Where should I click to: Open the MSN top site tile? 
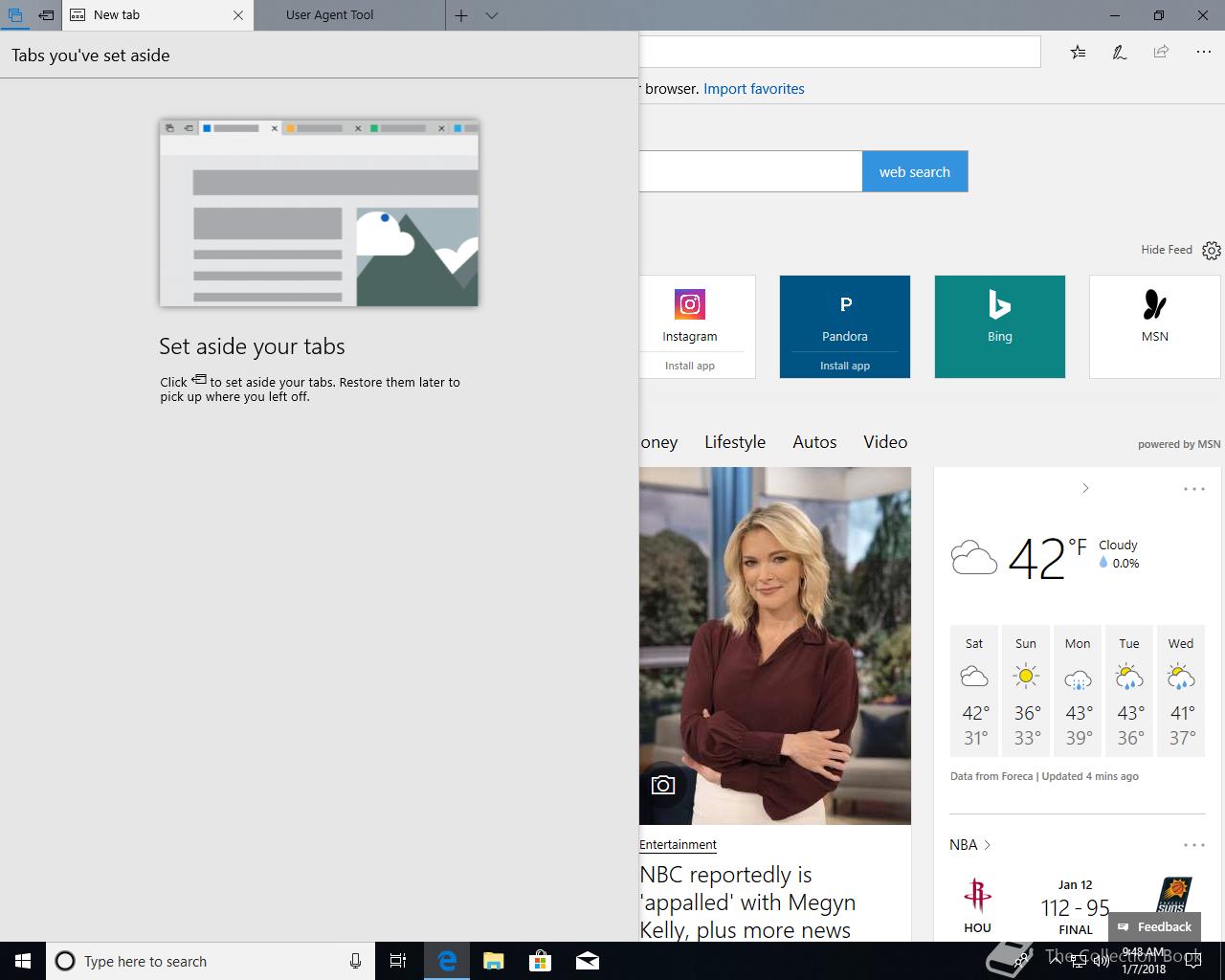(1155, 326)
